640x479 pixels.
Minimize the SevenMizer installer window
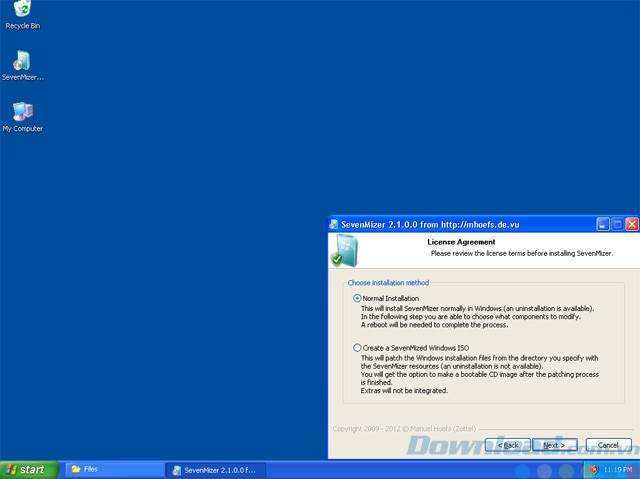click(x=603, y=225)
